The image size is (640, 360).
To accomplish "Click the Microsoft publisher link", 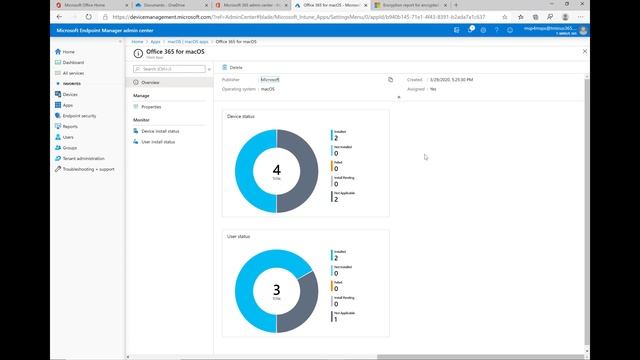I will click(x=270, y=80).
